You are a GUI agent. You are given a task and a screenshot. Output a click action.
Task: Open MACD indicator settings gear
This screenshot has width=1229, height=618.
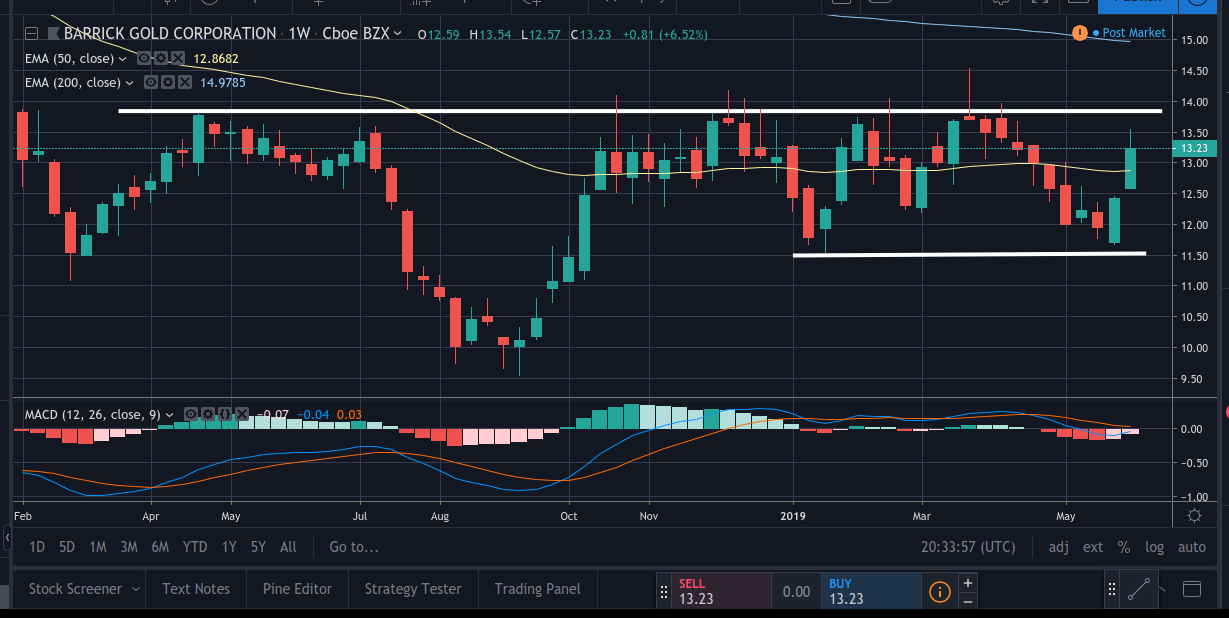tap(207, 414)
